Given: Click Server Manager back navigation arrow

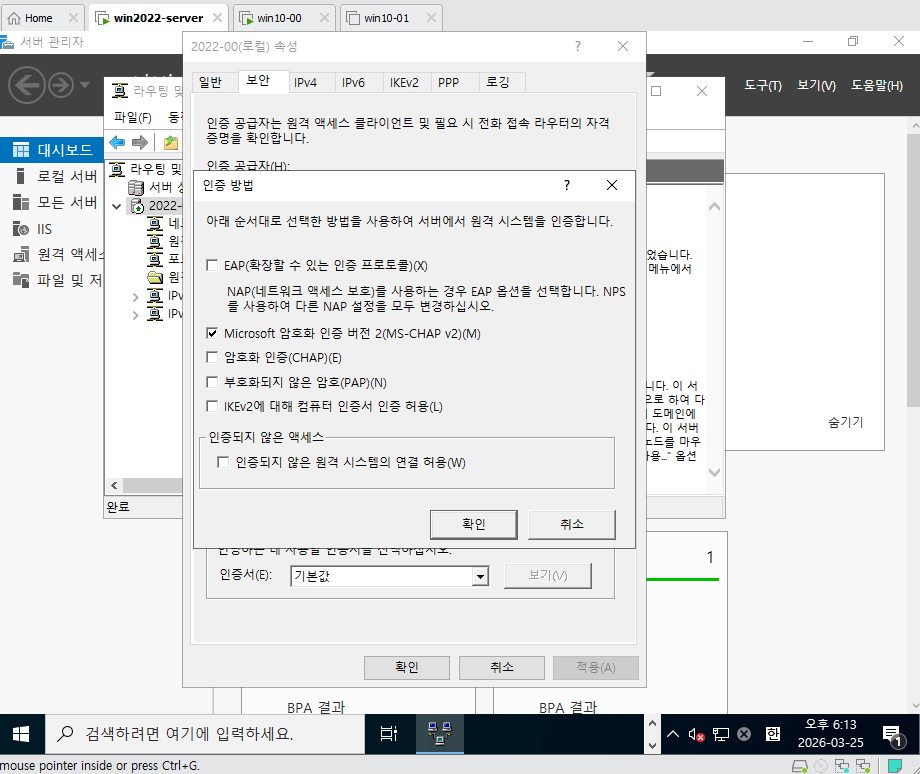Looking at the screenshot, I should (x=26, y=85).
